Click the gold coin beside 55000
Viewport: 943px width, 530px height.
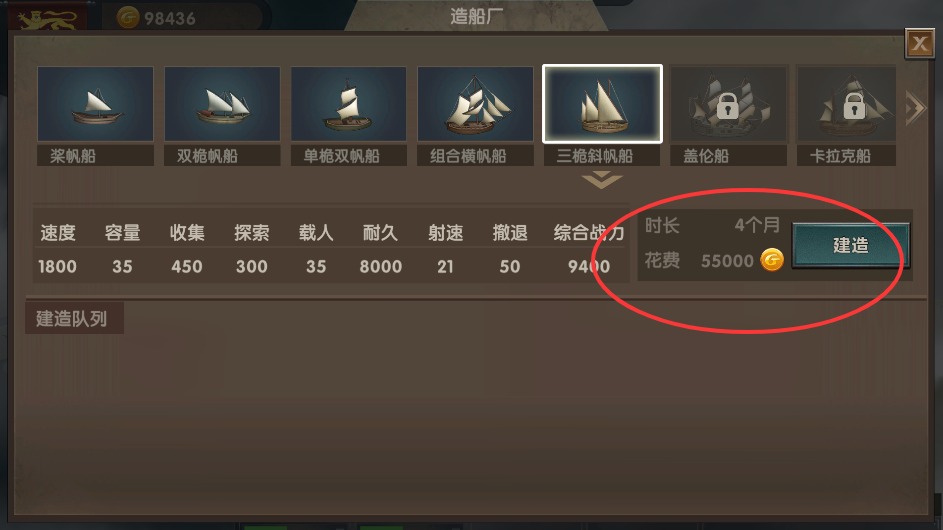click(772, 260)
